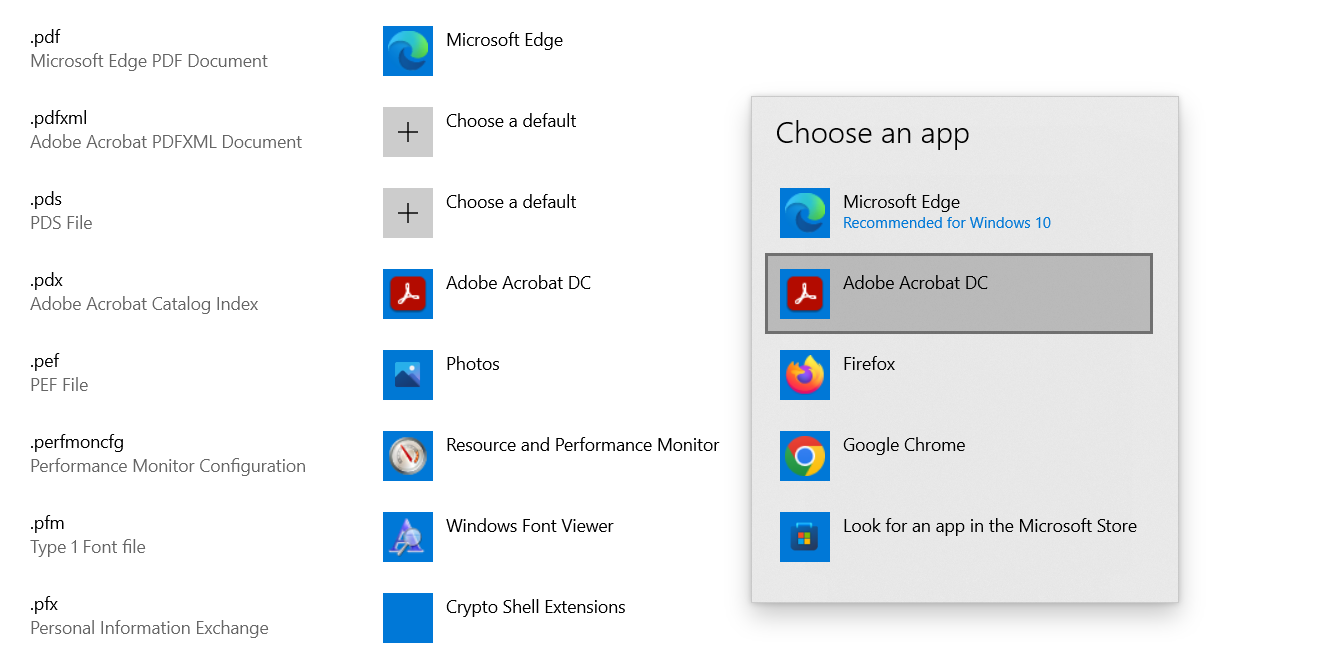
Task: Click the Recommended for Windows 10 text
Action: coord(947,223)
